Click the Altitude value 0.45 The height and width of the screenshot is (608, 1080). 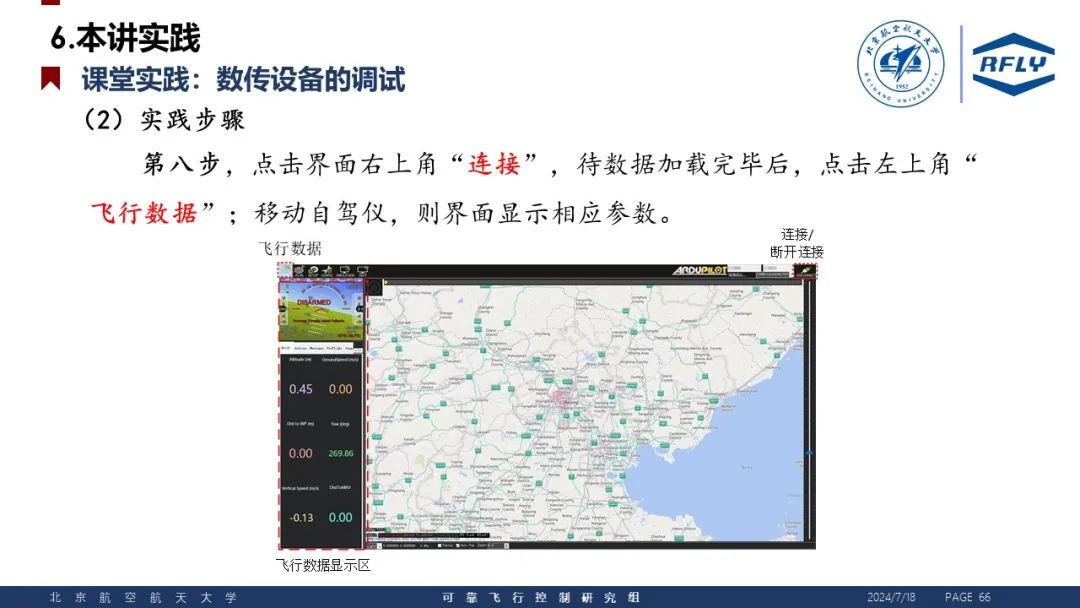point(300,389)
